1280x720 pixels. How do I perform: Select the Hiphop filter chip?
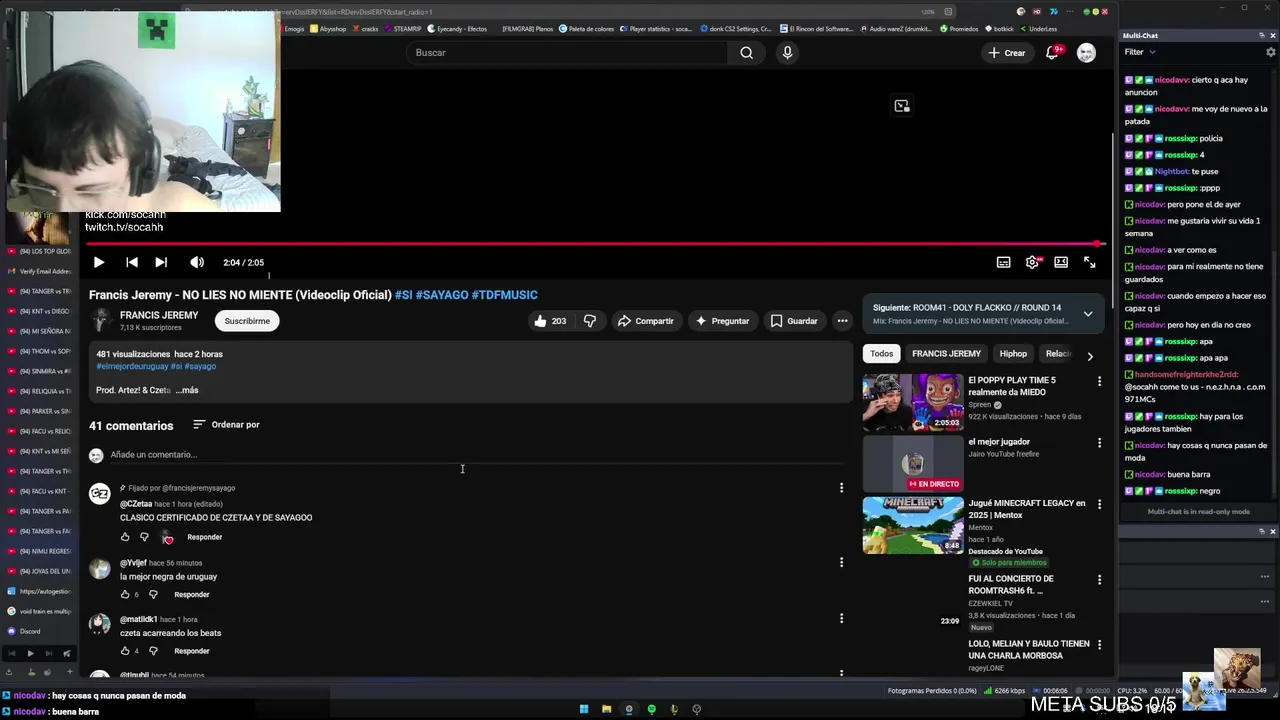1013,354
